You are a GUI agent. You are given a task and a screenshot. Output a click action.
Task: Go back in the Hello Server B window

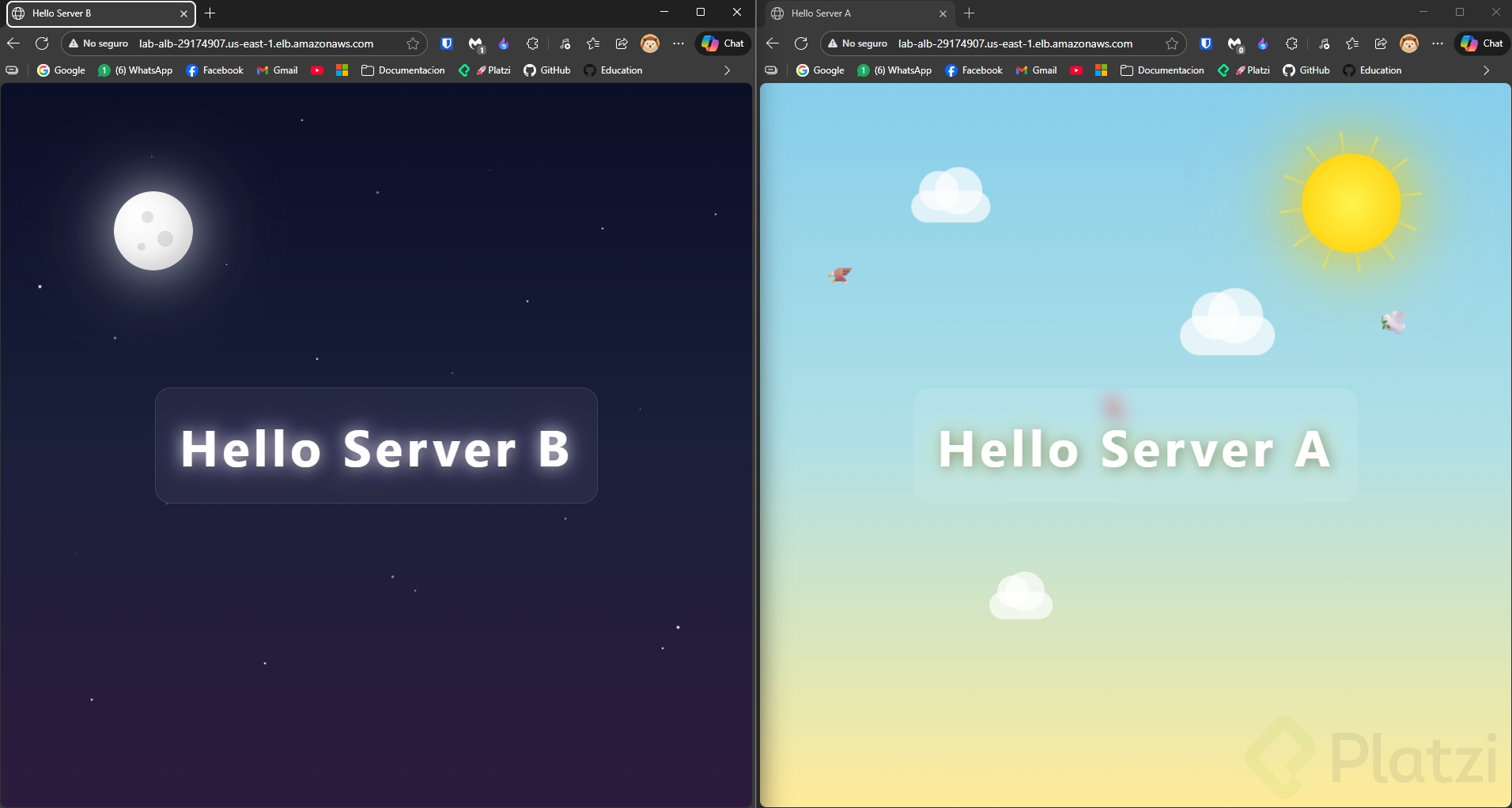(x=13, y=44)
